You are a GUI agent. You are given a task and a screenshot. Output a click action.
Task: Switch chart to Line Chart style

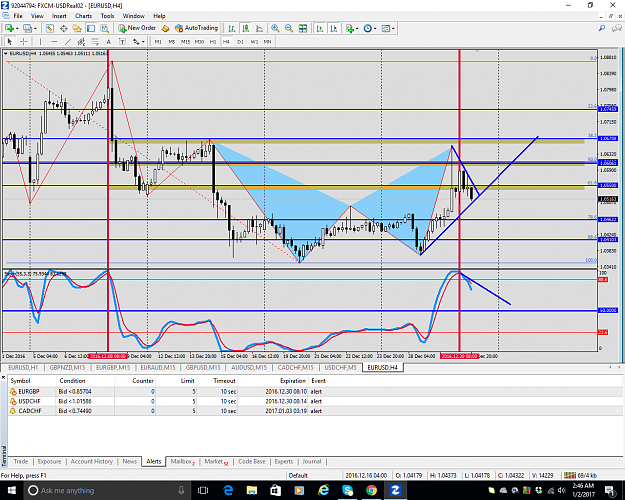tap(259, 28)
